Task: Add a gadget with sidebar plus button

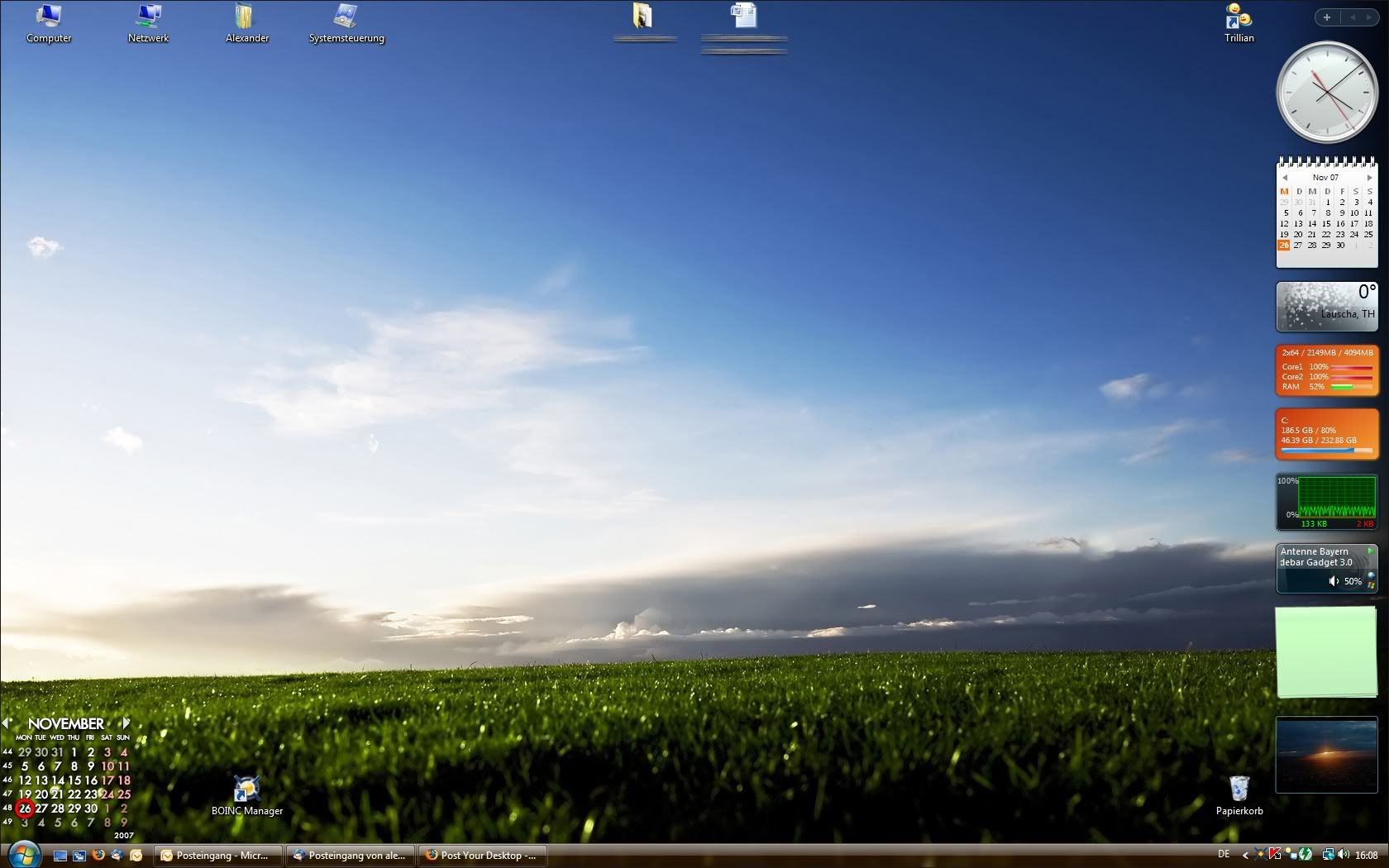Action: [x=1327, y=17]
